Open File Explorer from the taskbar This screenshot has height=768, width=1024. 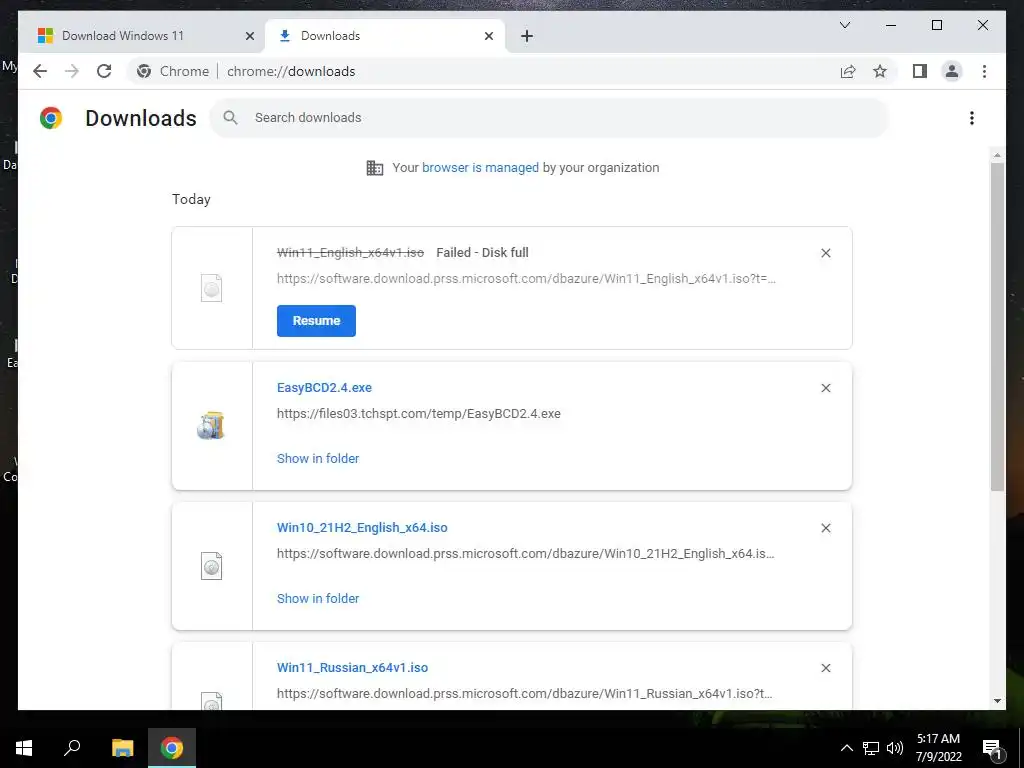click(x=122, y=748)
